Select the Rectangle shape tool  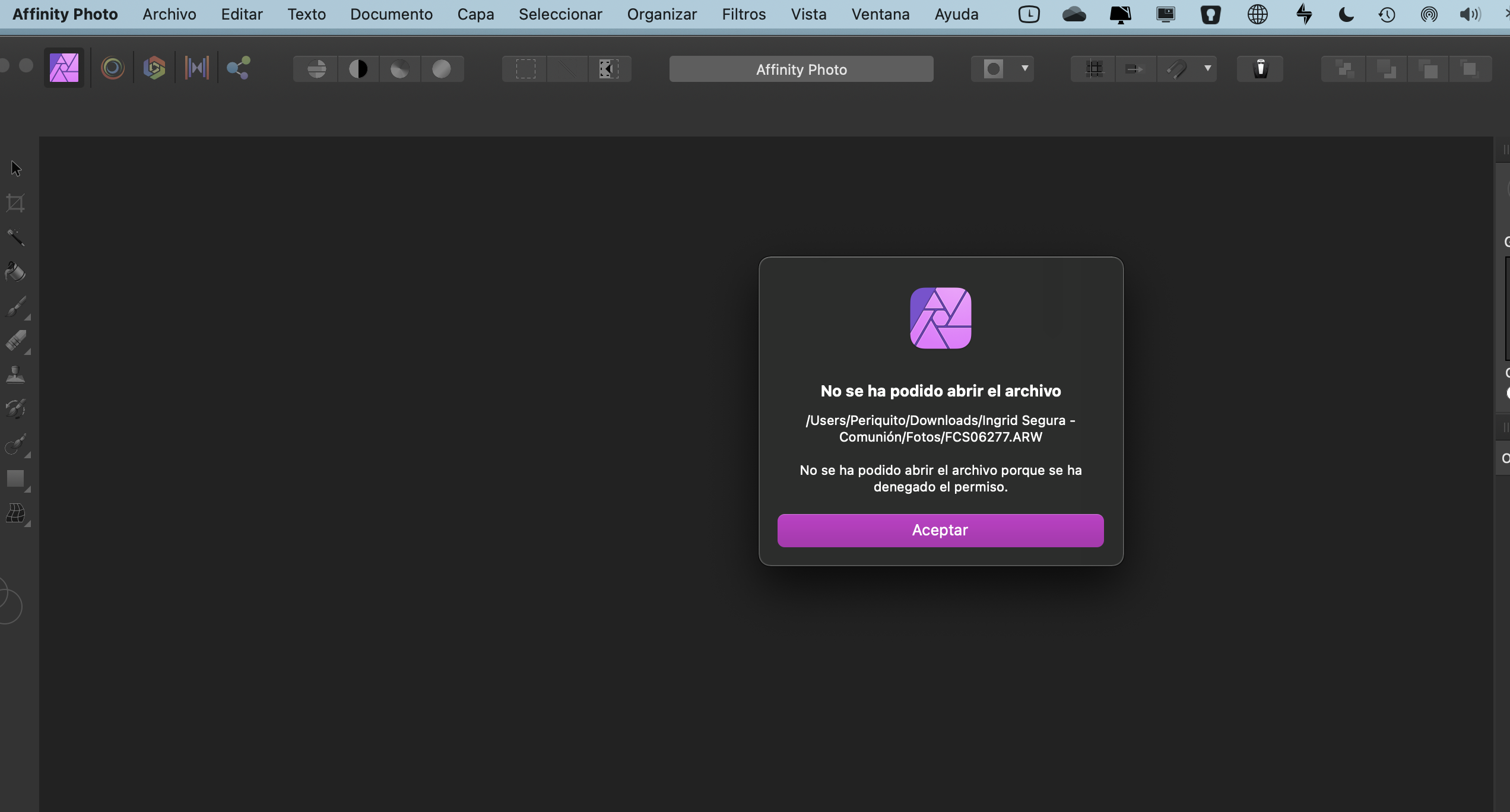pos(16,479)
